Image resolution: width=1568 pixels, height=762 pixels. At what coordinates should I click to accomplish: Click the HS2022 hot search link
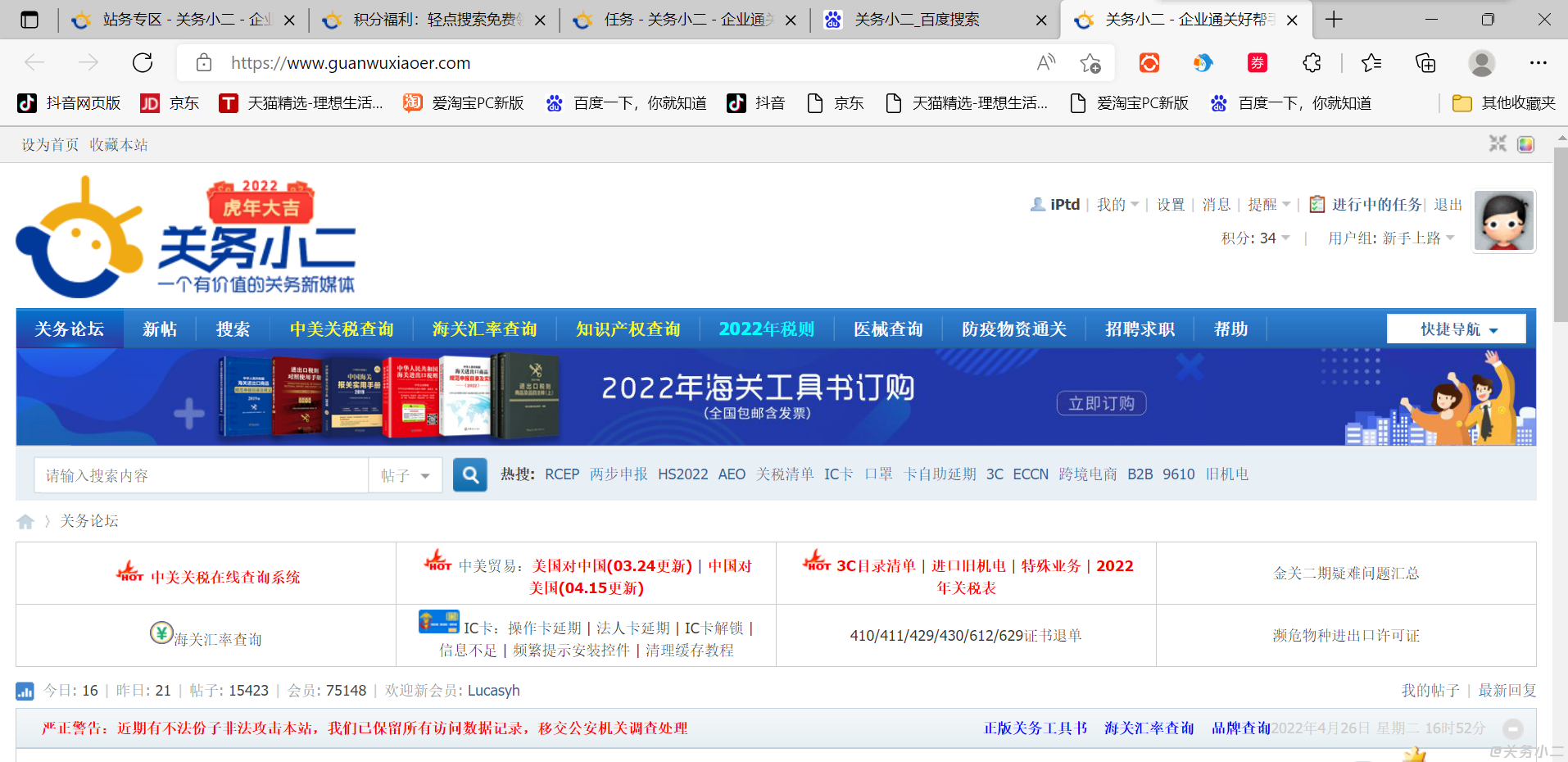pyautogui.click(x=683, y=474)
